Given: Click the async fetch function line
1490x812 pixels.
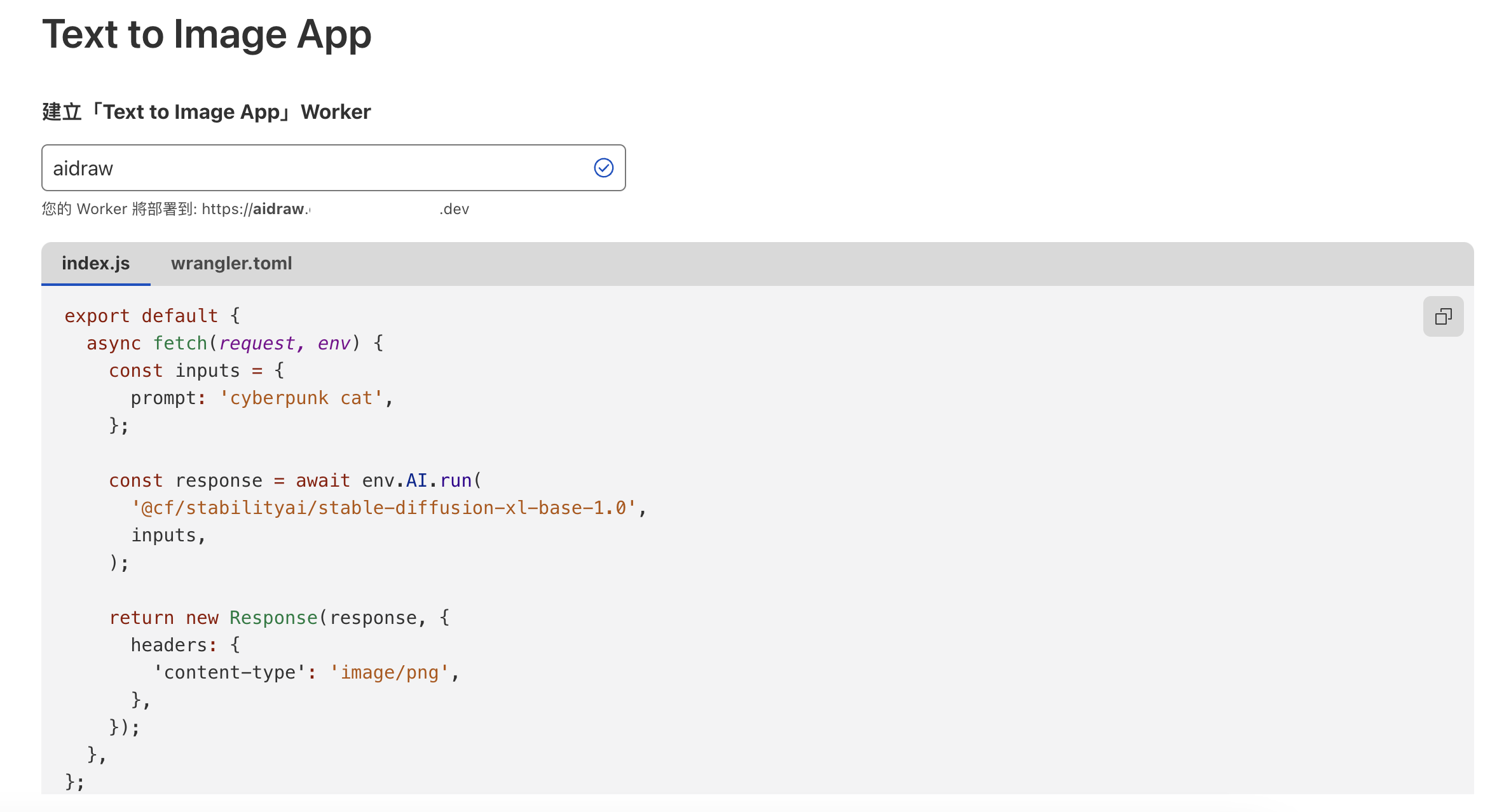Looking at the screenshot, I should [x=235, y=344].
